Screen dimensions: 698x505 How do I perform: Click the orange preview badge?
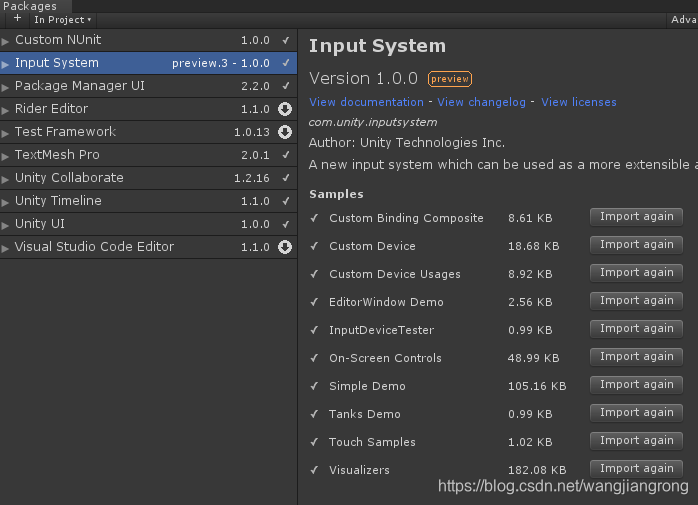[450, 79]
